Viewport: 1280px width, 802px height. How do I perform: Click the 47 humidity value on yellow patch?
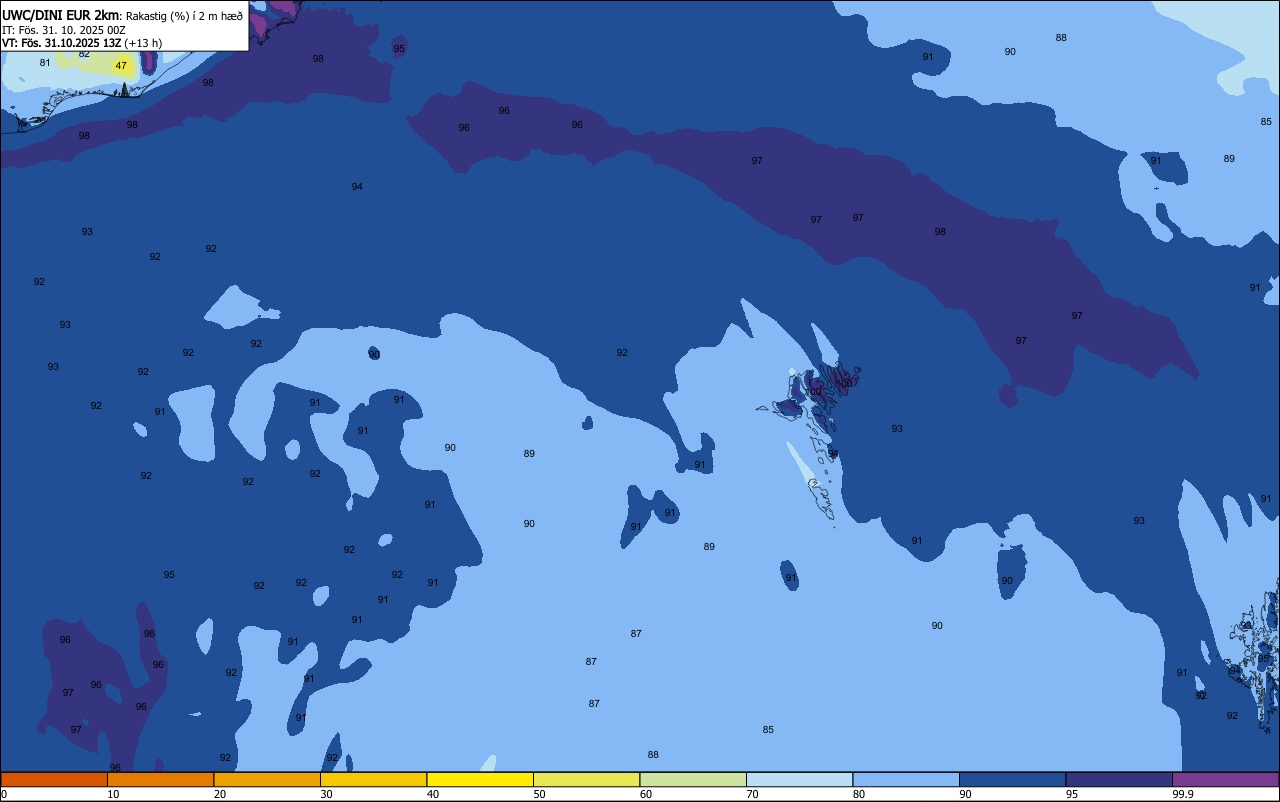pos(121,66)
